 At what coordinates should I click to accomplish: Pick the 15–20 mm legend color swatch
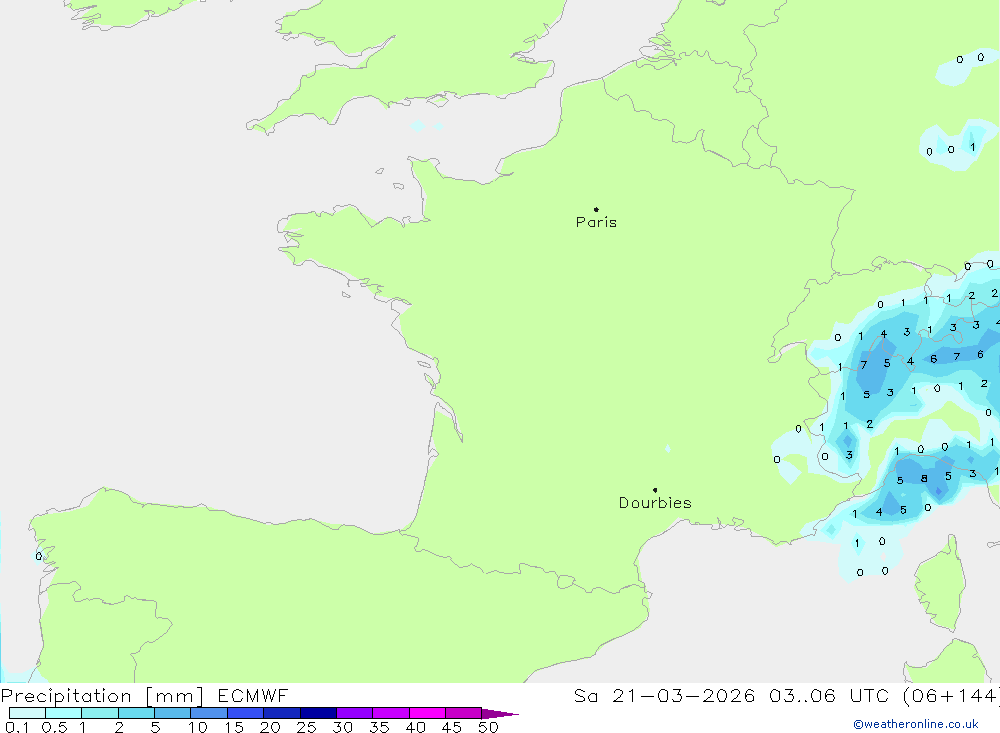pyautogui.click(x=246, y=713)
